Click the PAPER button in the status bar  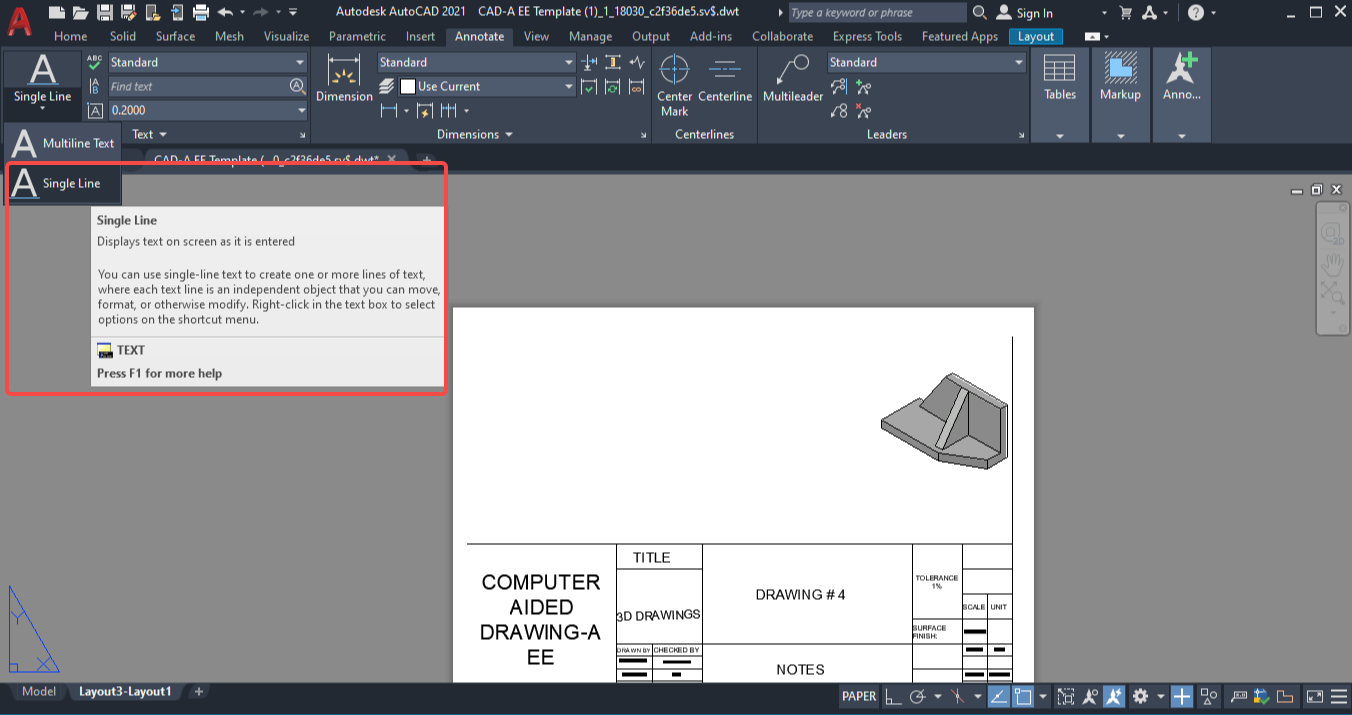click(858, 696)
